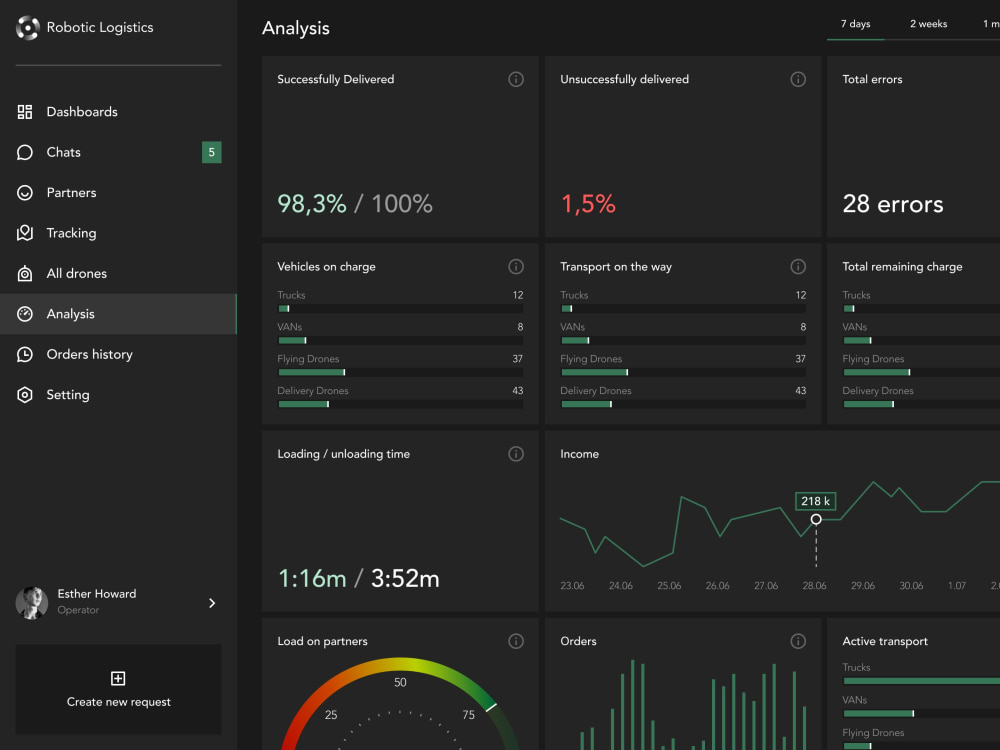Image resolution: width=1000 pixels, height=750 pixels.
Task: Click the Robotic Logistics logo icon
Action: [x=27, y=27]
